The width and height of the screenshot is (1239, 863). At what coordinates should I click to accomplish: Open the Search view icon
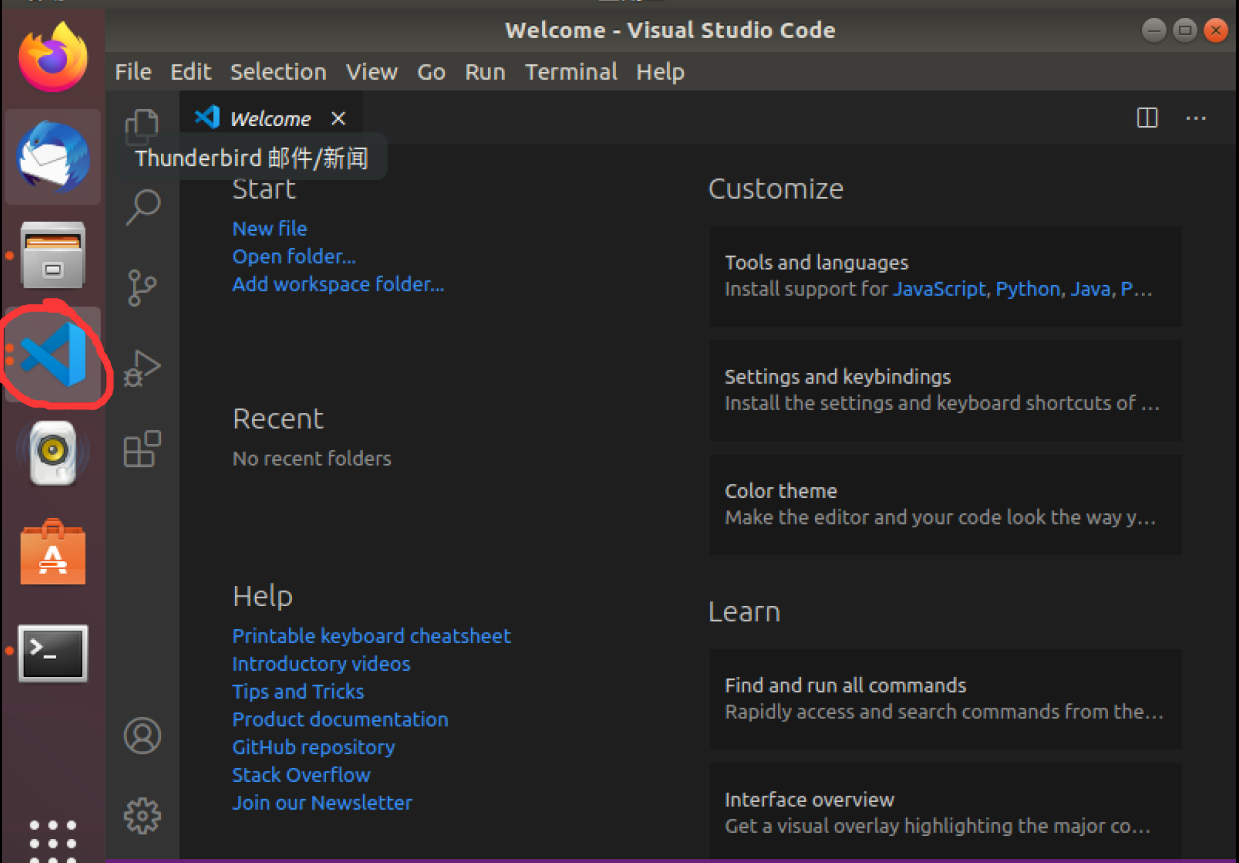143,207
